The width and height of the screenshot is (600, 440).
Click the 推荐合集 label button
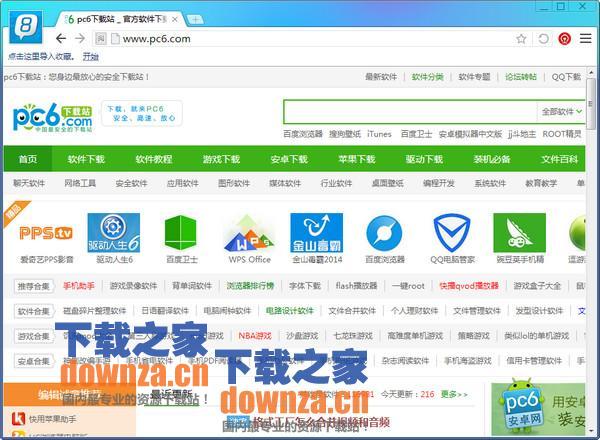[33, 286]
